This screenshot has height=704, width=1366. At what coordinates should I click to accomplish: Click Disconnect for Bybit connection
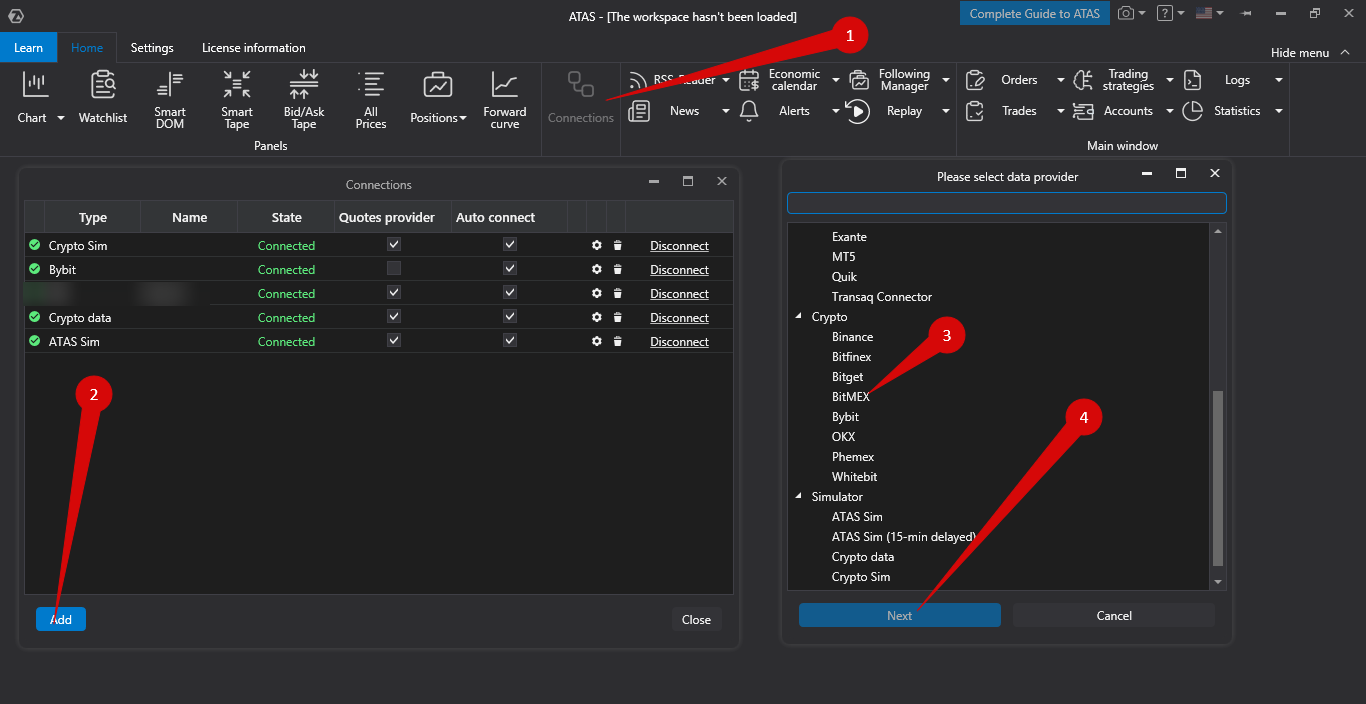tap(679, 269)
